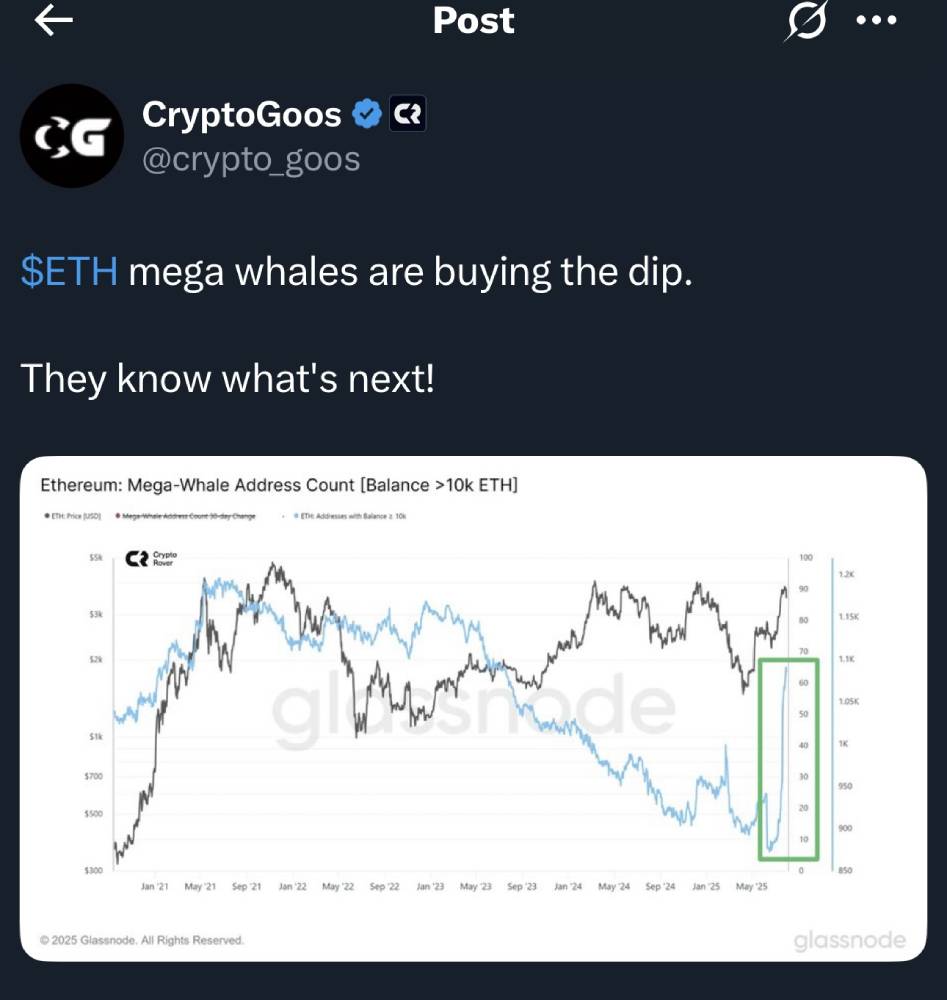The height and width of the screenshot is (1000, 947).
Task: Open the Grok slashed-circle icon
Action: 807,20
